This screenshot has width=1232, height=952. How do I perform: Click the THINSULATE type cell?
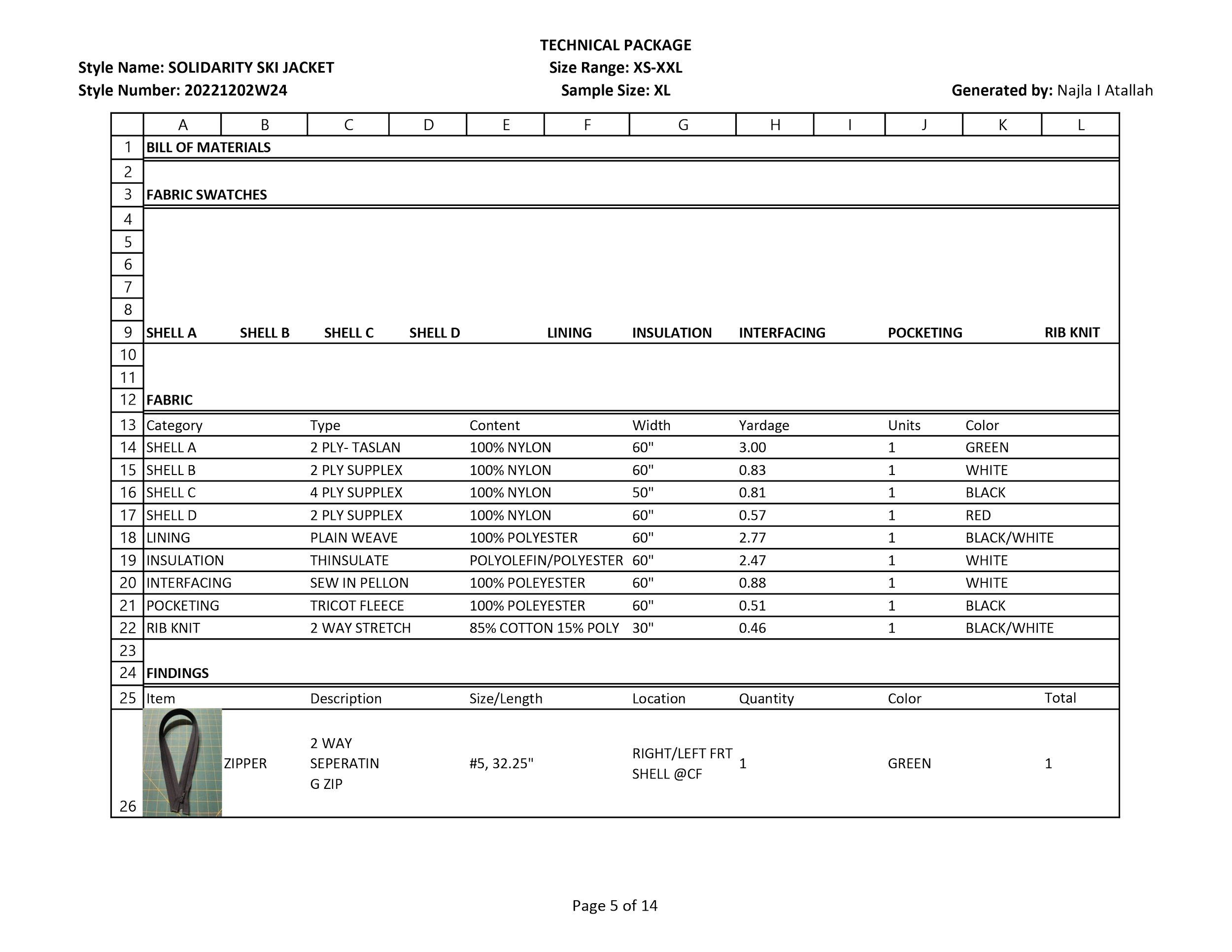point(349,561)
